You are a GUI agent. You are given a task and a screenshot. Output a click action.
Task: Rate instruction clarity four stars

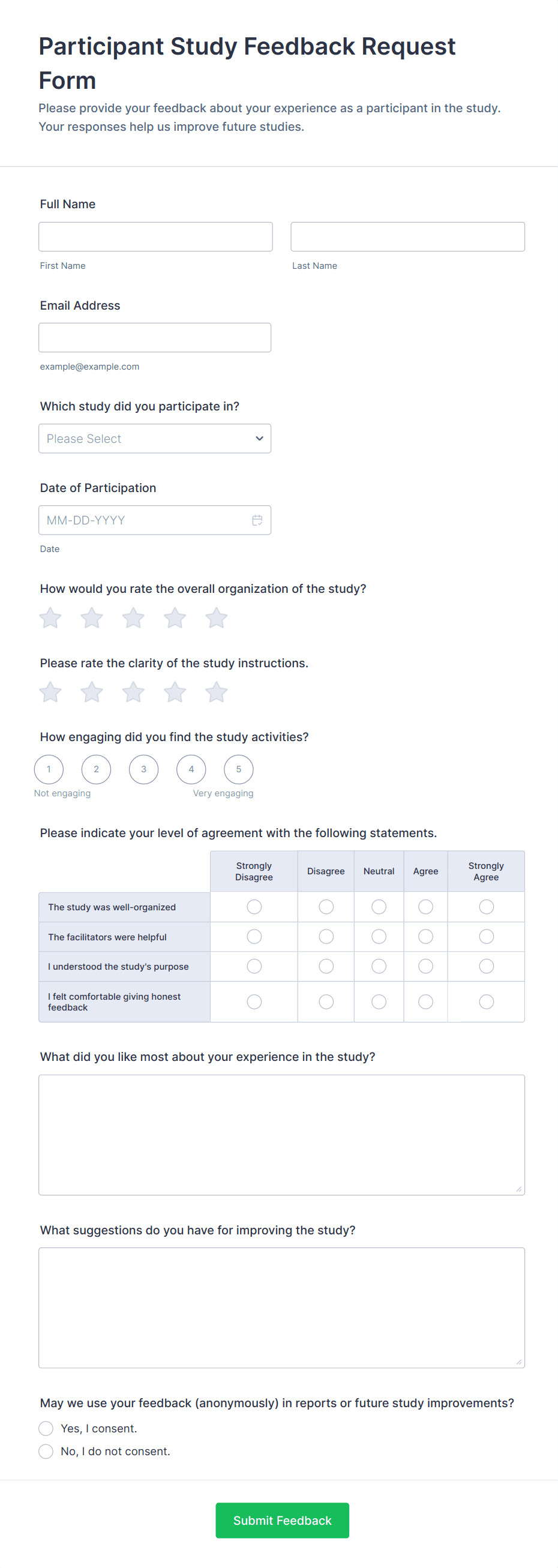point(175,692)
